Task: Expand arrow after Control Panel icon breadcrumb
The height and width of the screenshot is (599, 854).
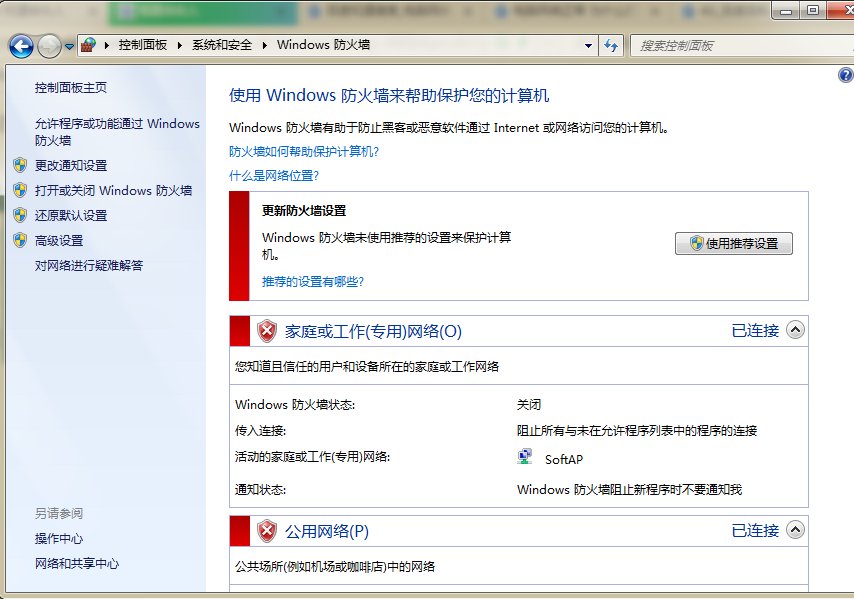Action: [107, 46]
